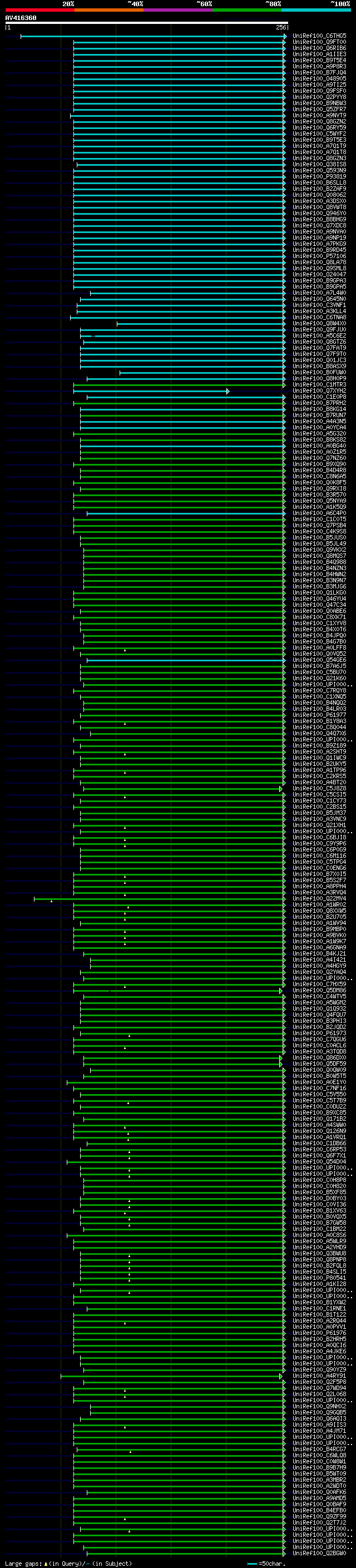Click the AV416360 query sequence label

(21, 18)
